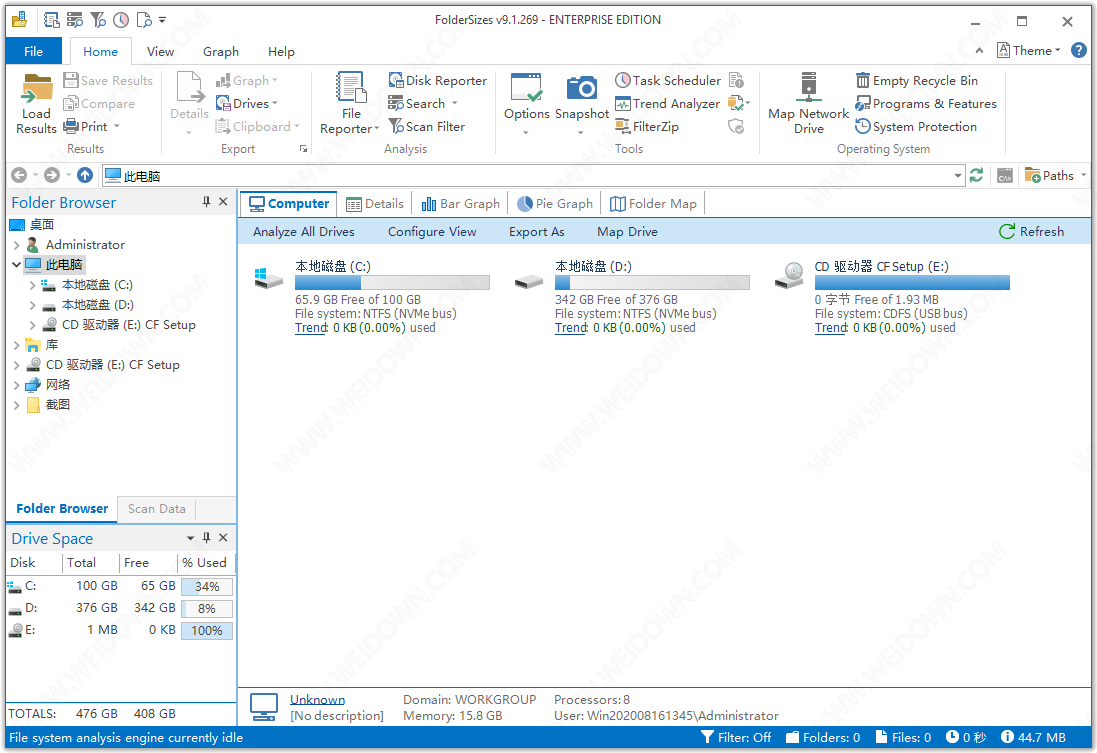Open the Scan Filter tool
Screen dimensions: 1097x753
pos(426,126)
